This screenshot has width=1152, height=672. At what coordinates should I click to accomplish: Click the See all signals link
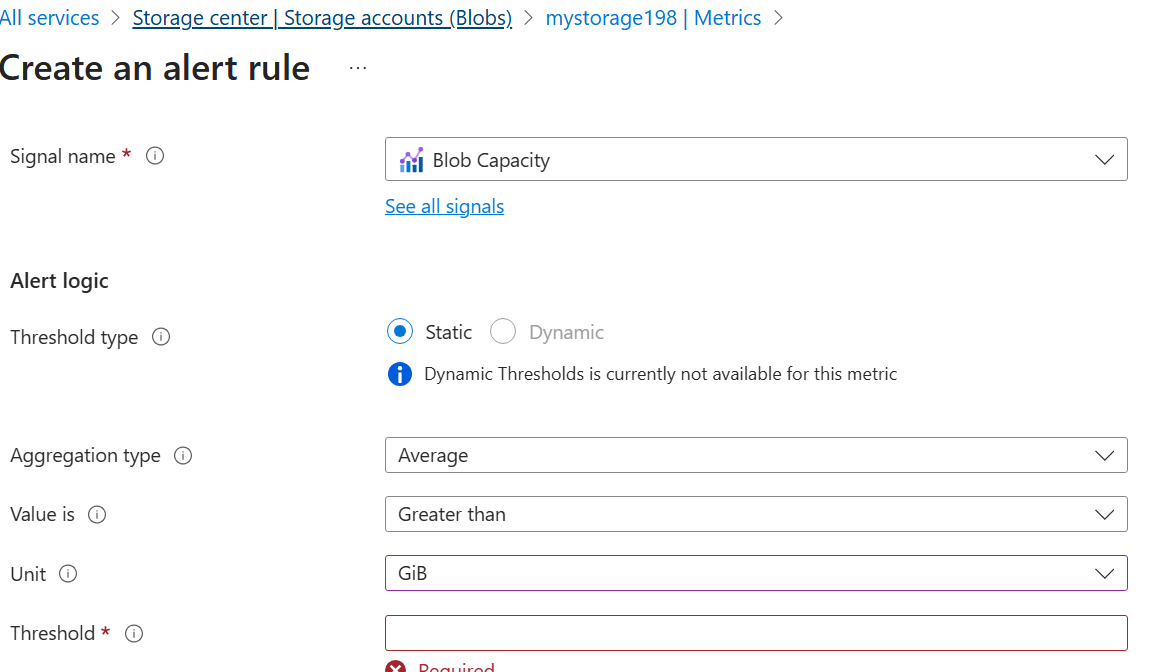(444, 206)
